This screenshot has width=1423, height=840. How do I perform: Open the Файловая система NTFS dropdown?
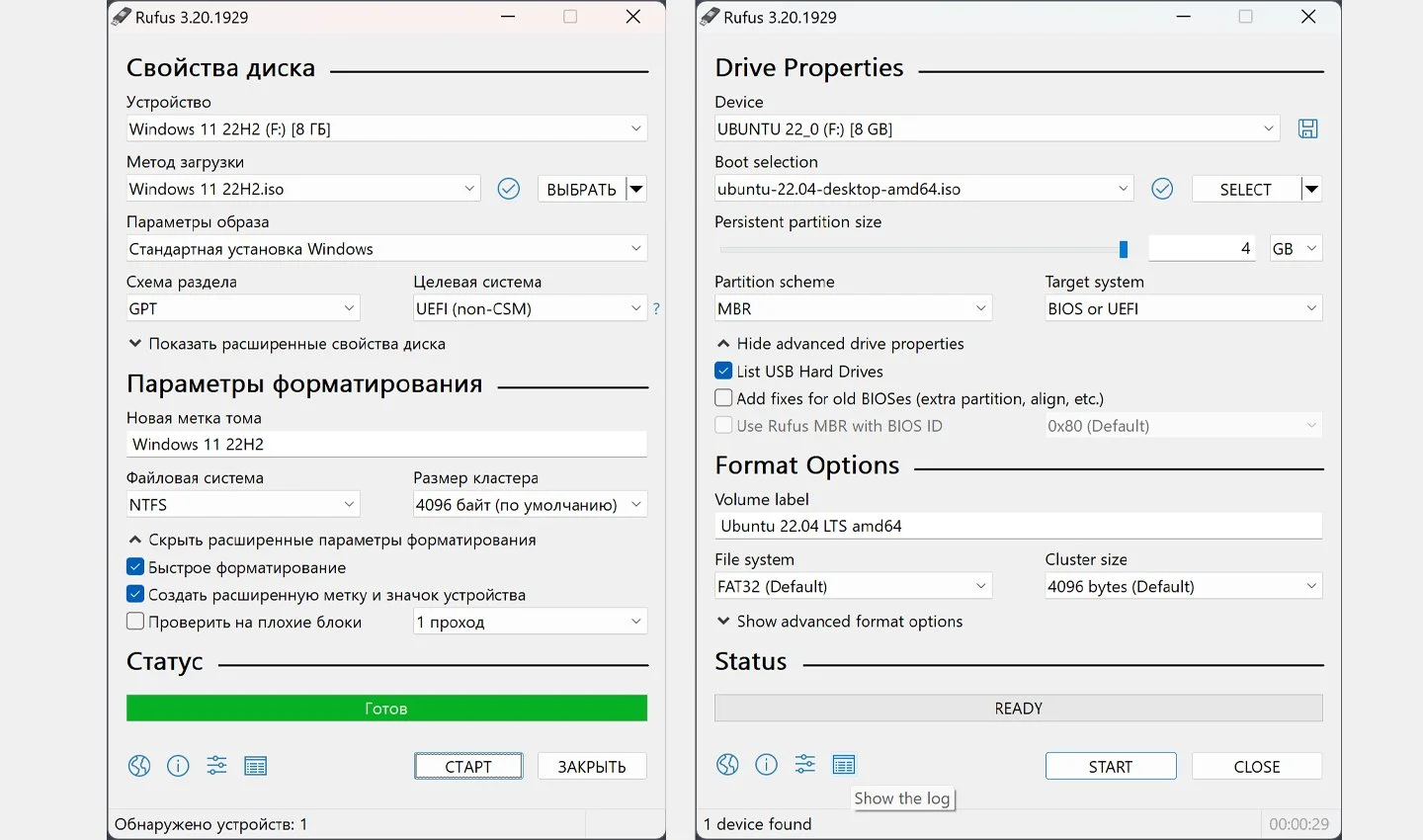click(242, 504)
